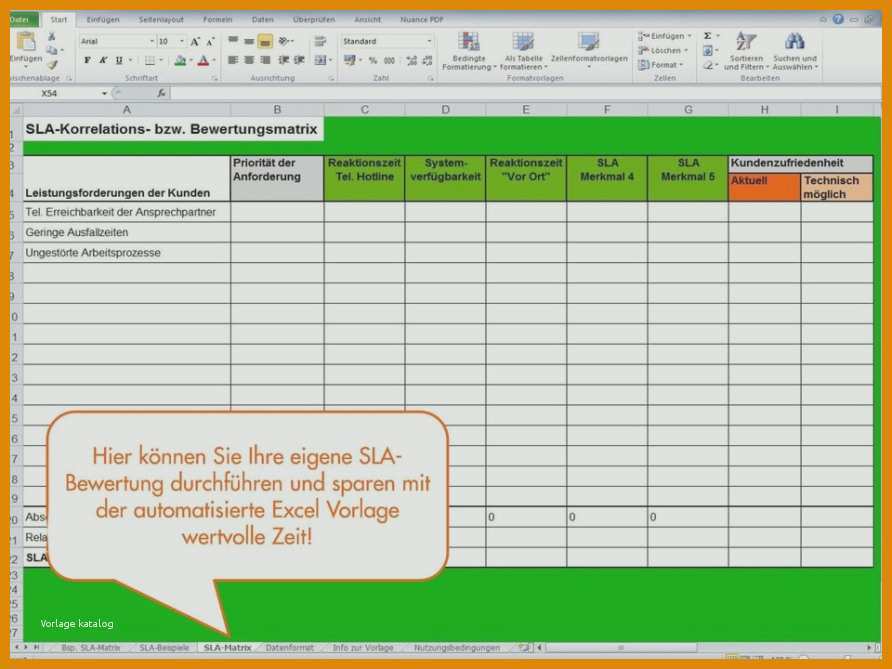The height and width of the screenshot is (669, 892).
Task: Align text left
Action: pos(233,60)
